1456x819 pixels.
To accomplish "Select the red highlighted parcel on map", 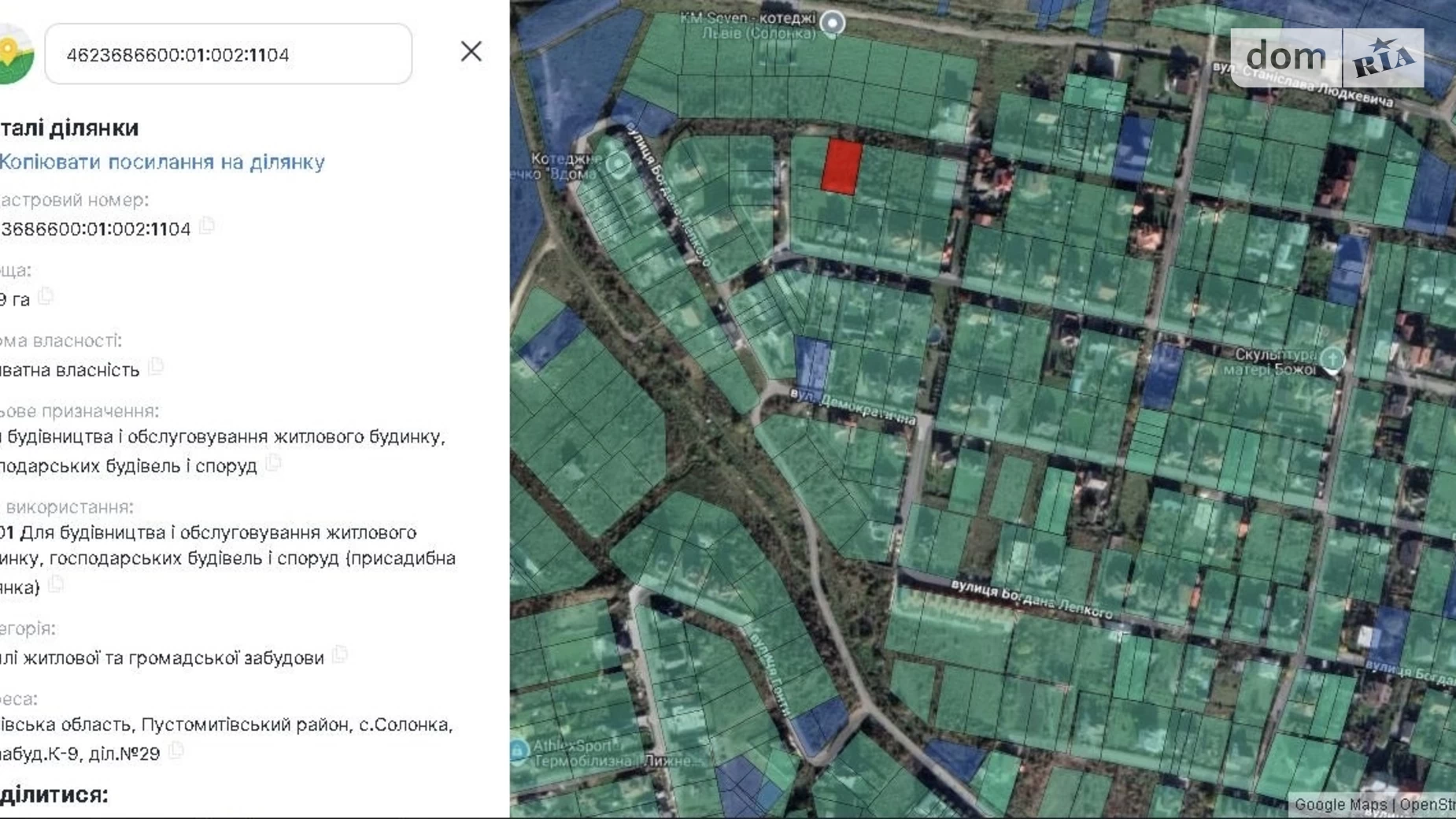I will click(x=841, y=167).
